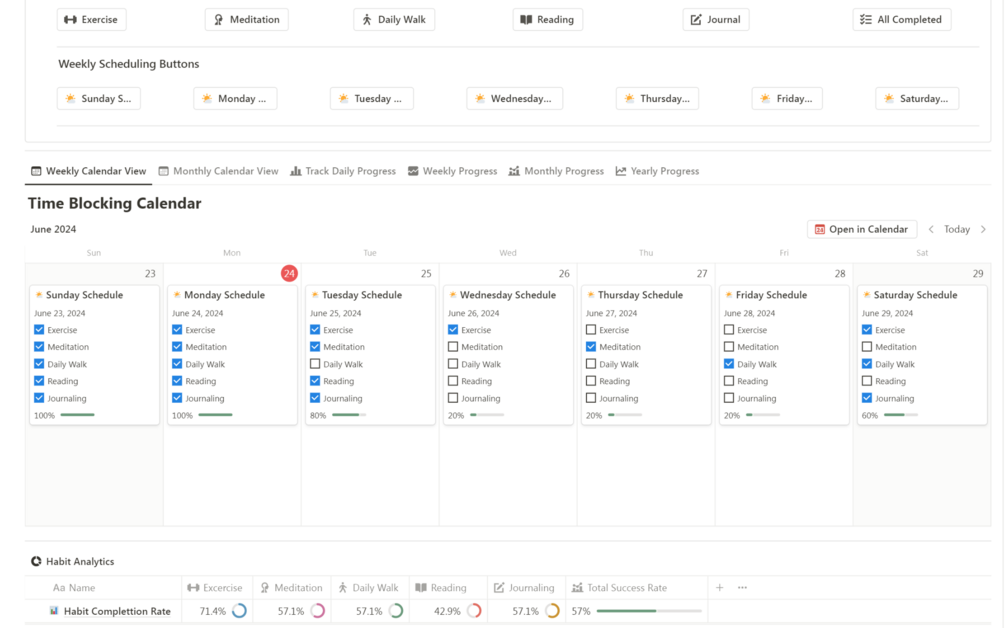This screenshot has height=628, width=1005.
Task: Click the Friday scheduling button
Action: [x=787, y=99]
